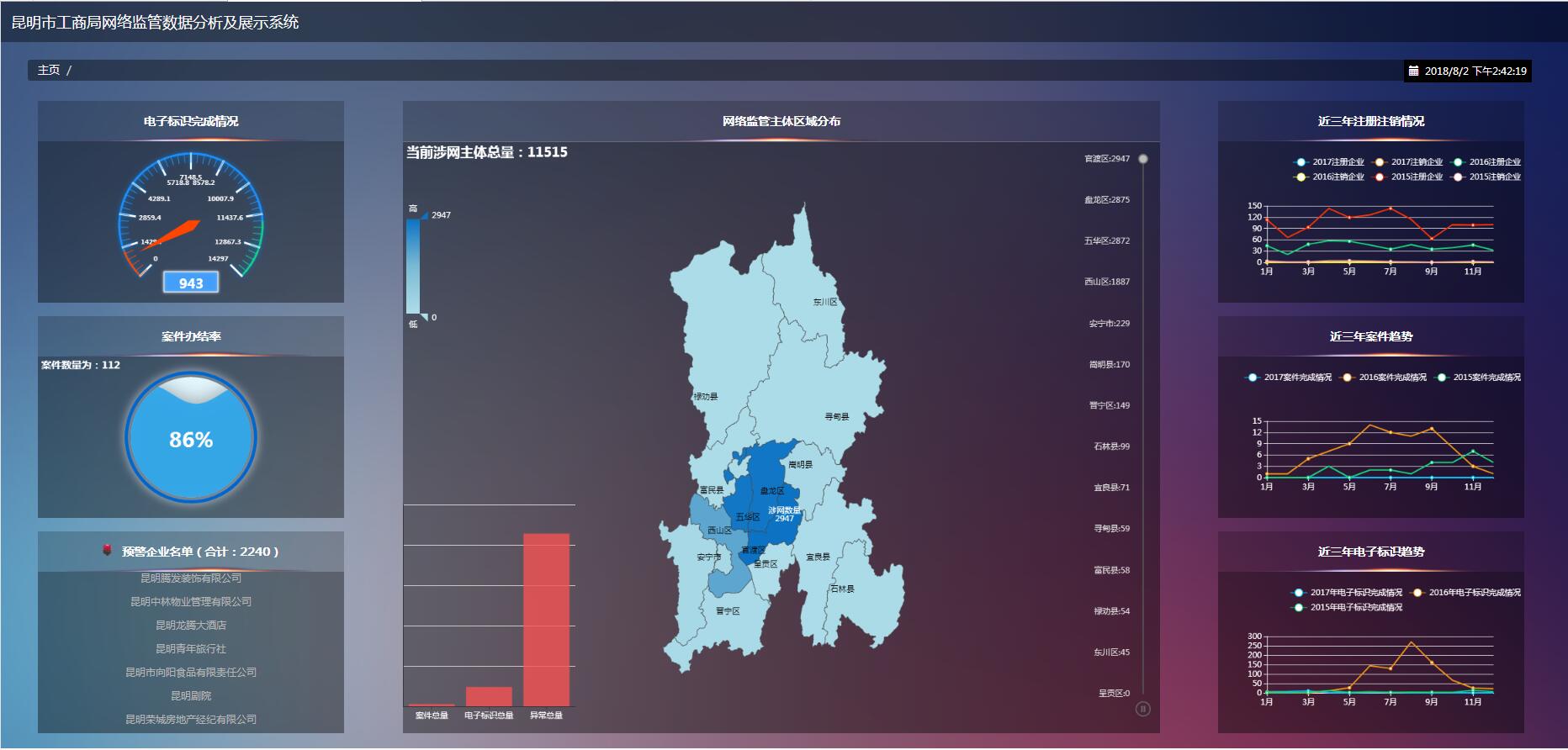The image size is (1568, 750).
Task: Open 昆明市向阳食品有限责任公司 entry
Action: pos(191,673)
